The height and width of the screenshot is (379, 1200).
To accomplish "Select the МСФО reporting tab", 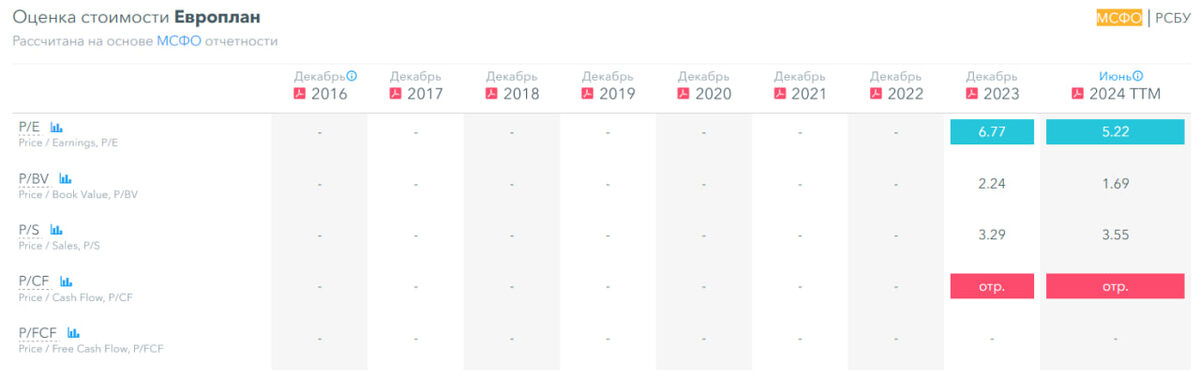I will click(1119, 18).
